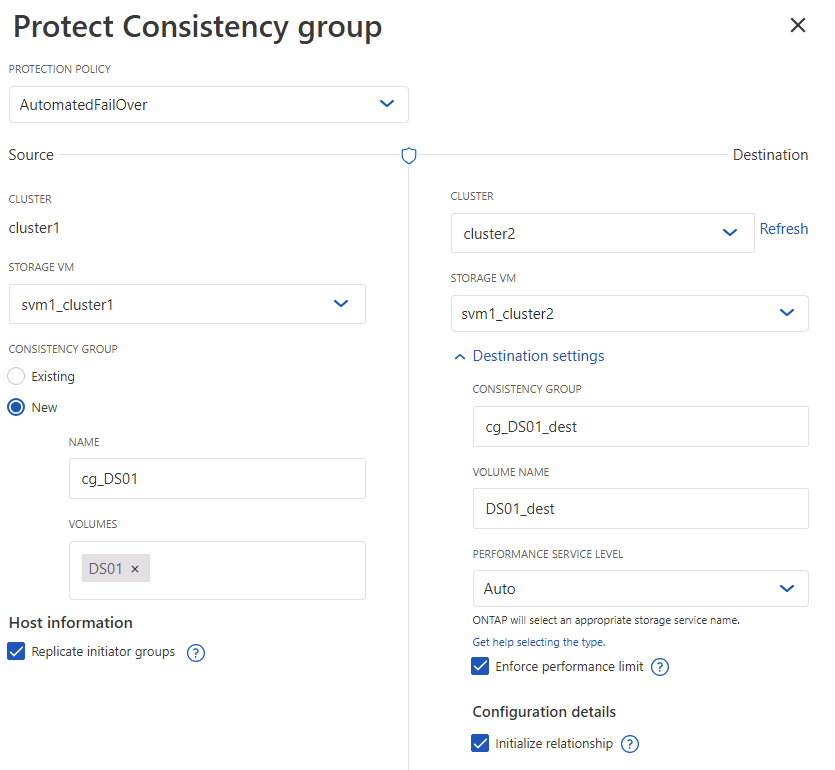The height and width of the screenshot is (770, 835).
Task: Toggle Initialize relationship checkbox
Action: point(481,743)
